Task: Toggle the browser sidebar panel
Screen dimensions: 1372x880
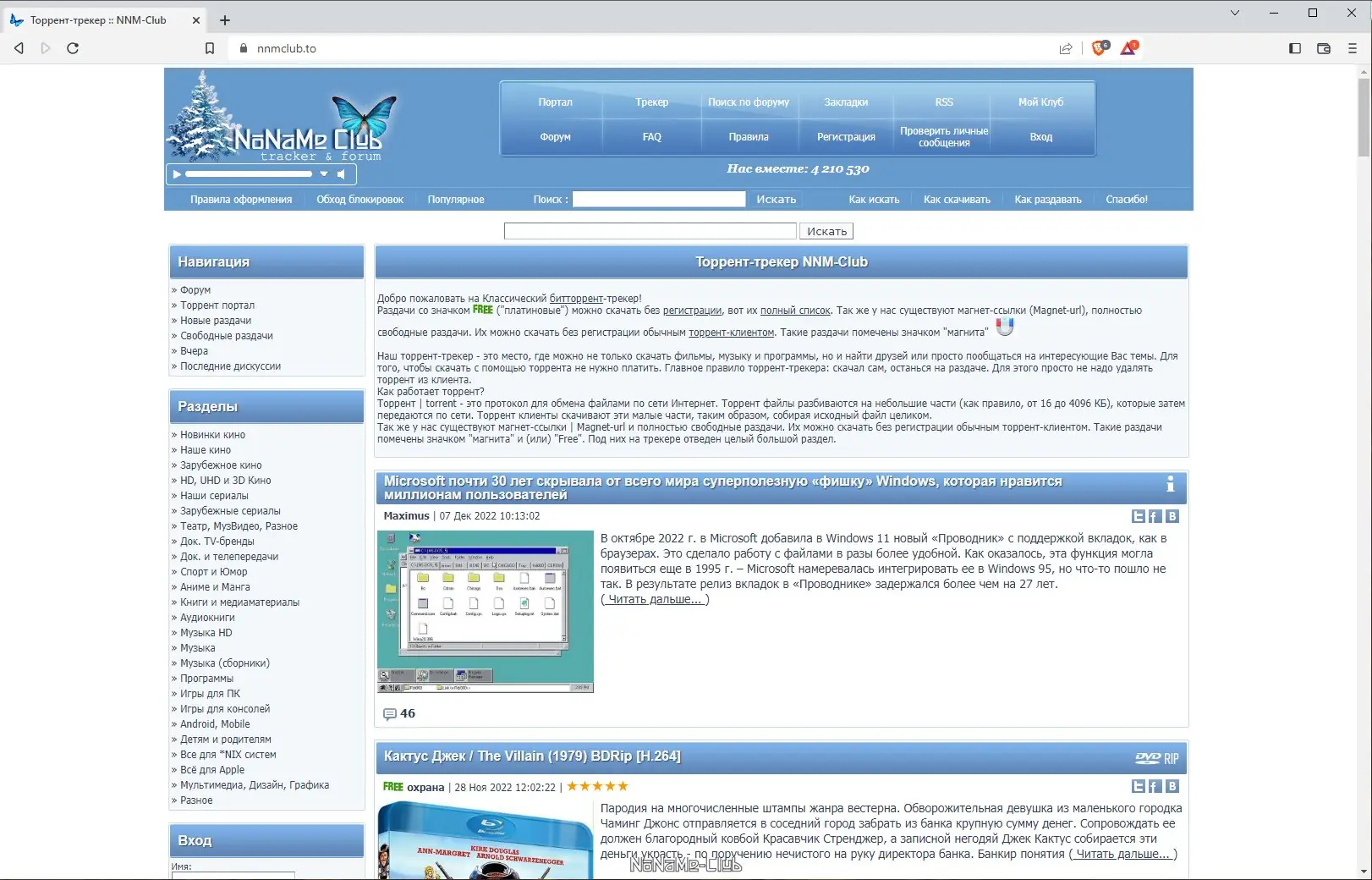Action: (1294, 48)
